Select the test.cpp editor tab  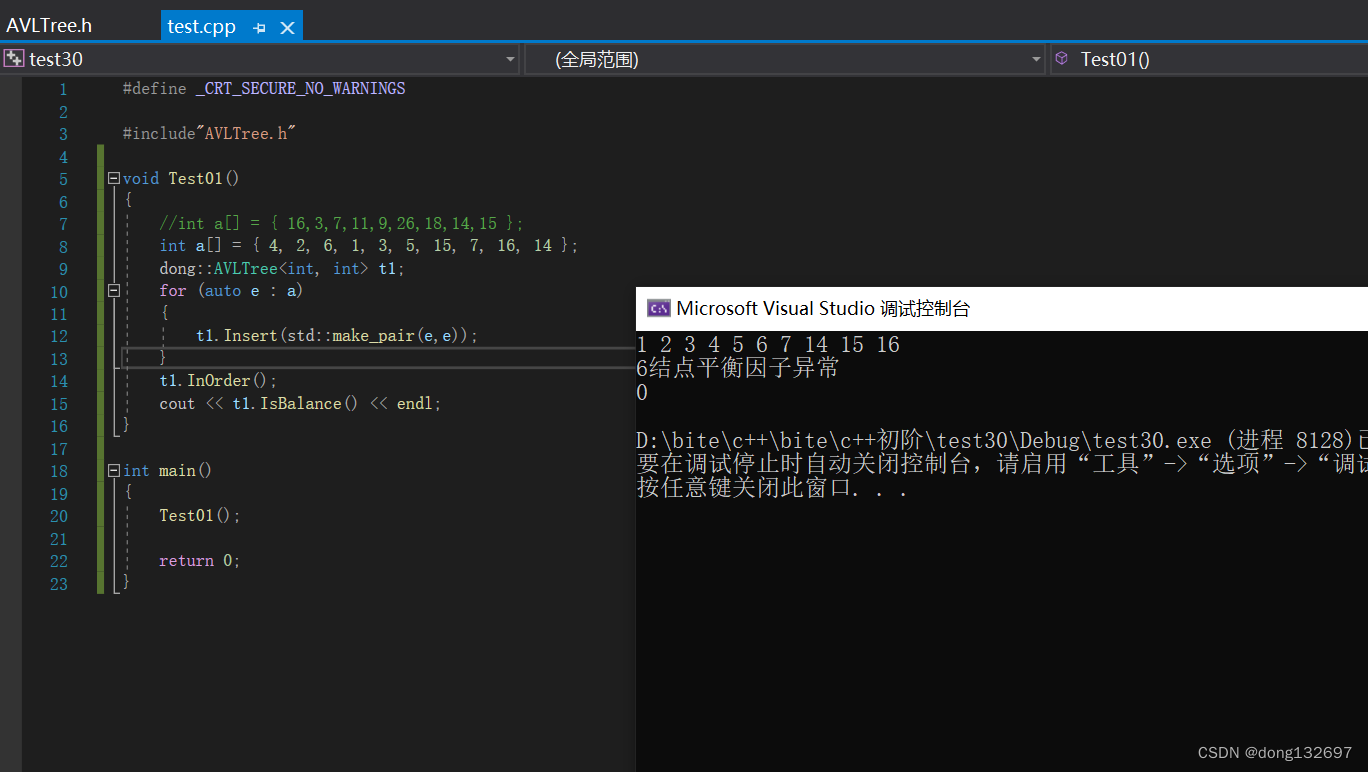coord(202,27)
